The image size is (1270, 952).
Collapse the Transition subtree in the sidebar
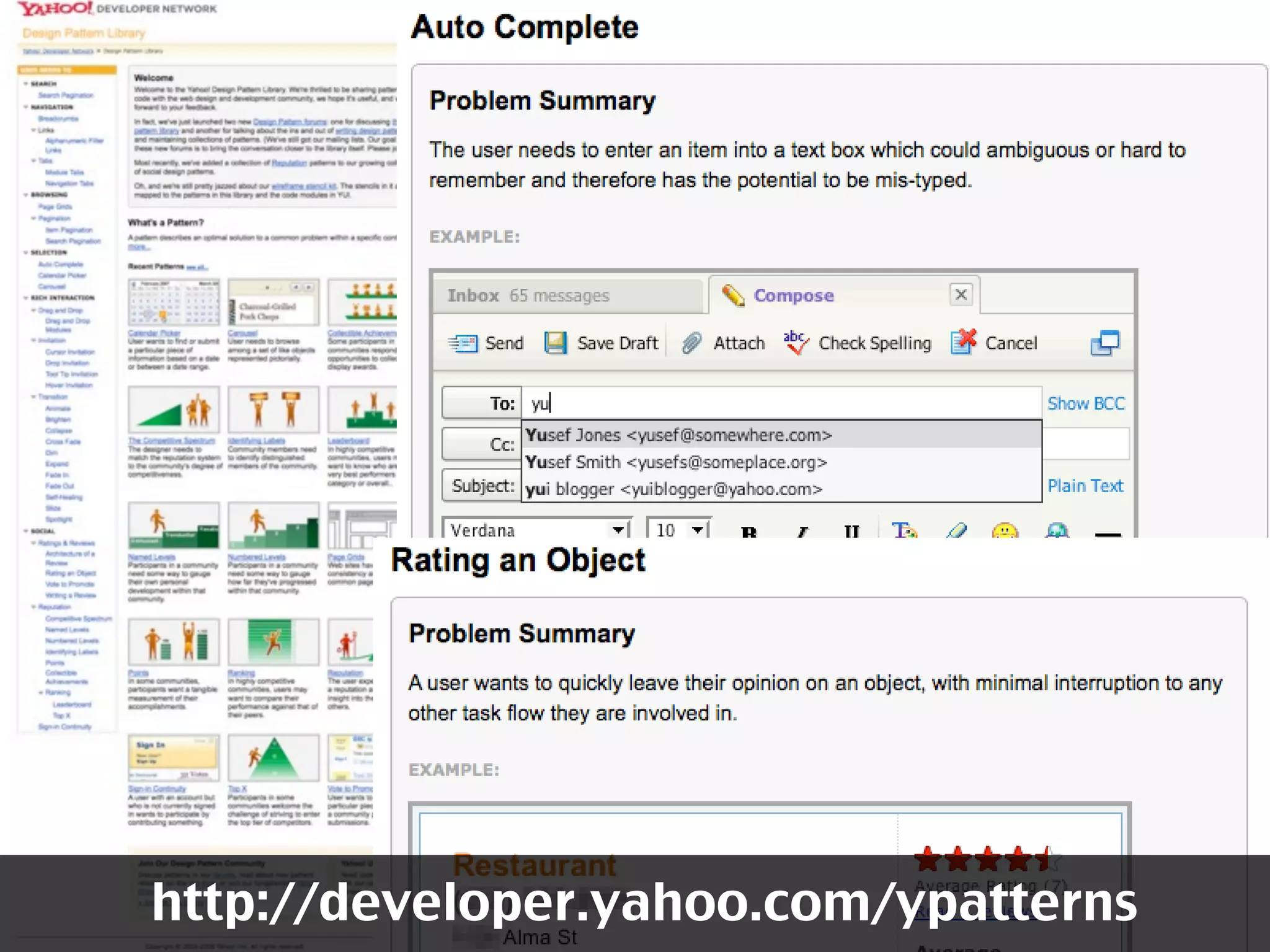(x=33, y=397)
